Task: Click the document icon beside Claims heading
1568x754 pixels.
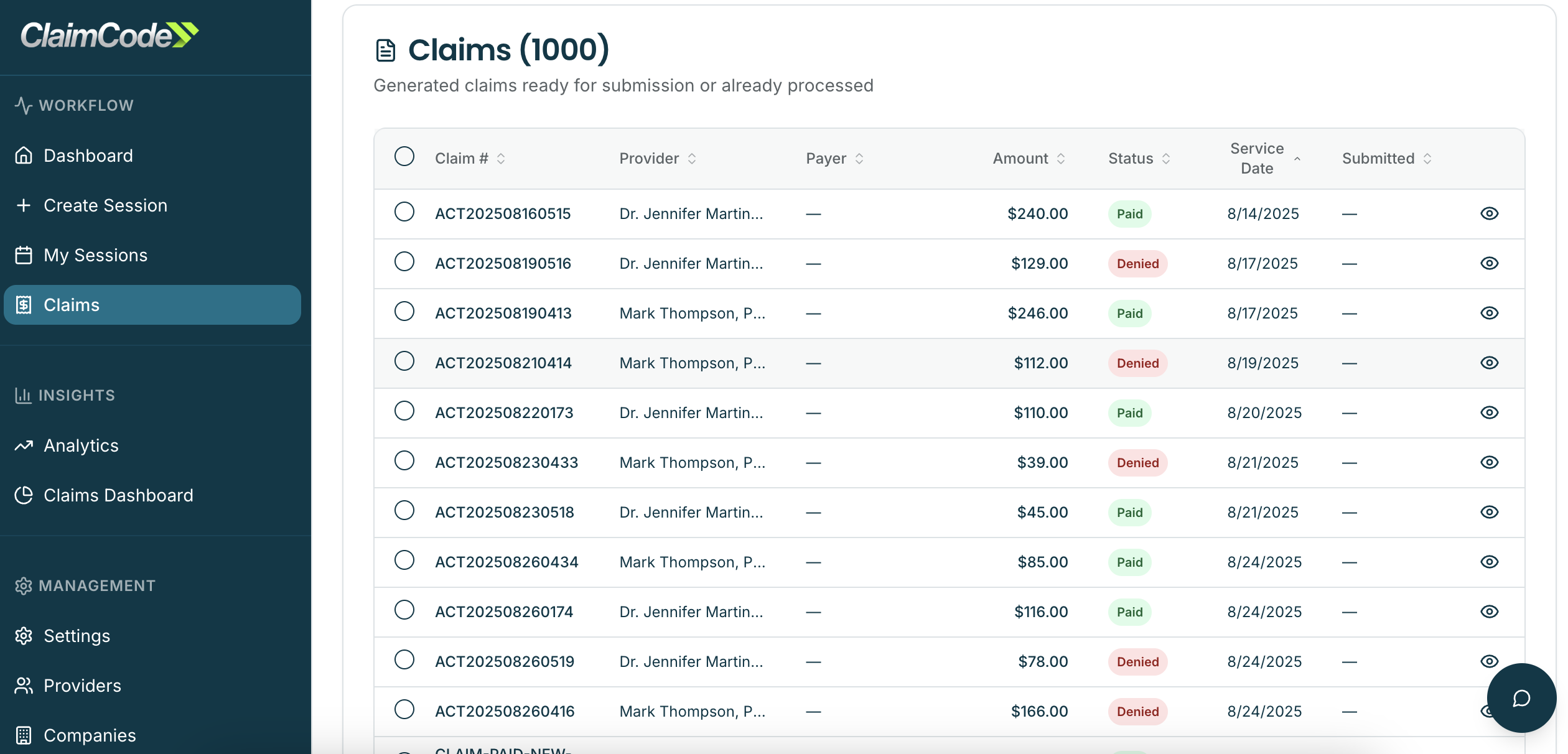Action: coord(385,50)
